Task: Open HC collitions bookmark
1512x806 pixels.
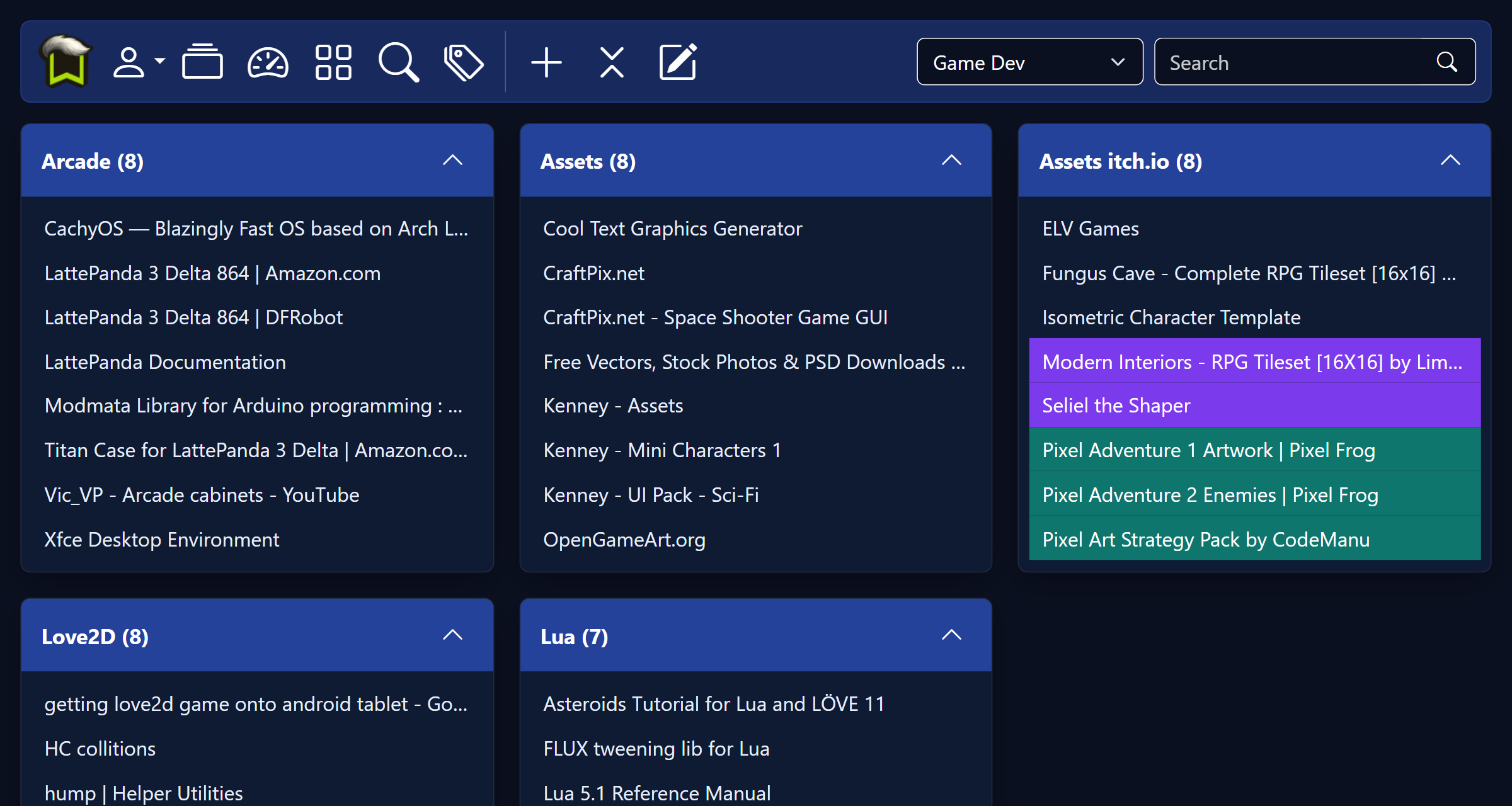Action: [100, 749]
